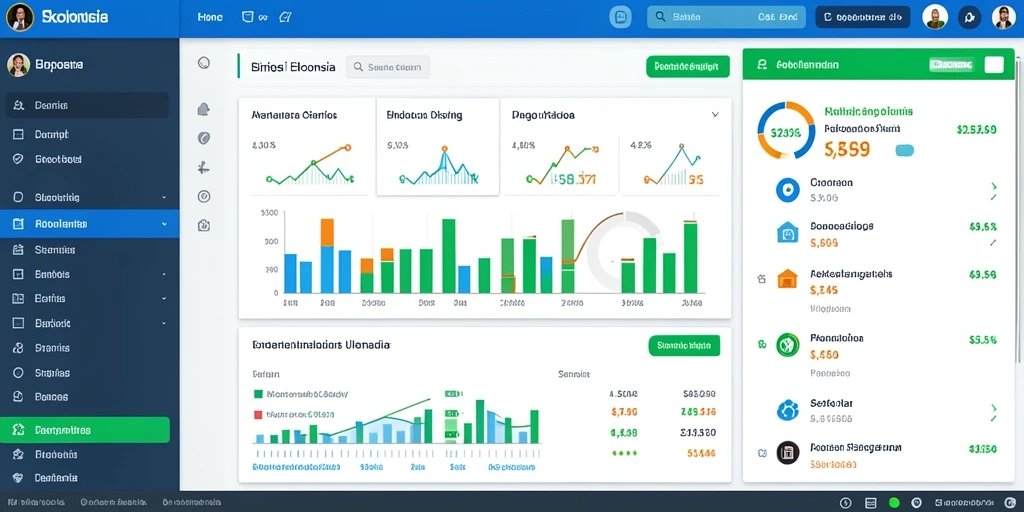Click the blue house icon in right panel
Screen dimensions: 1024x512
pos(788,232)
